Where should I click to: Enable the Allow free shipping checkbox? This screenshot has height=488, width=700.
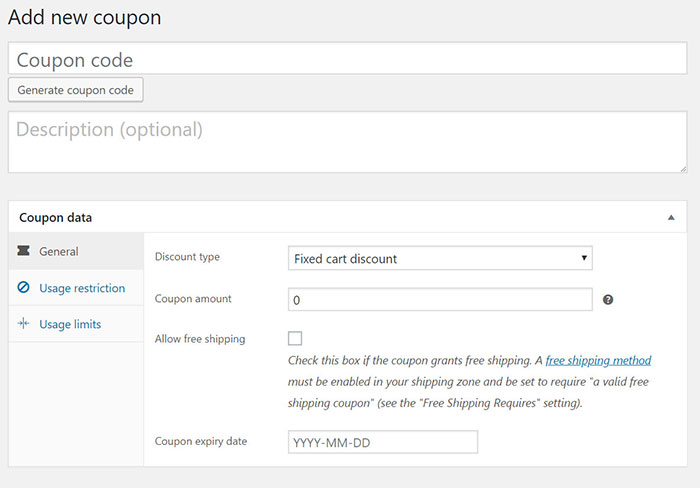pos(295,338)
